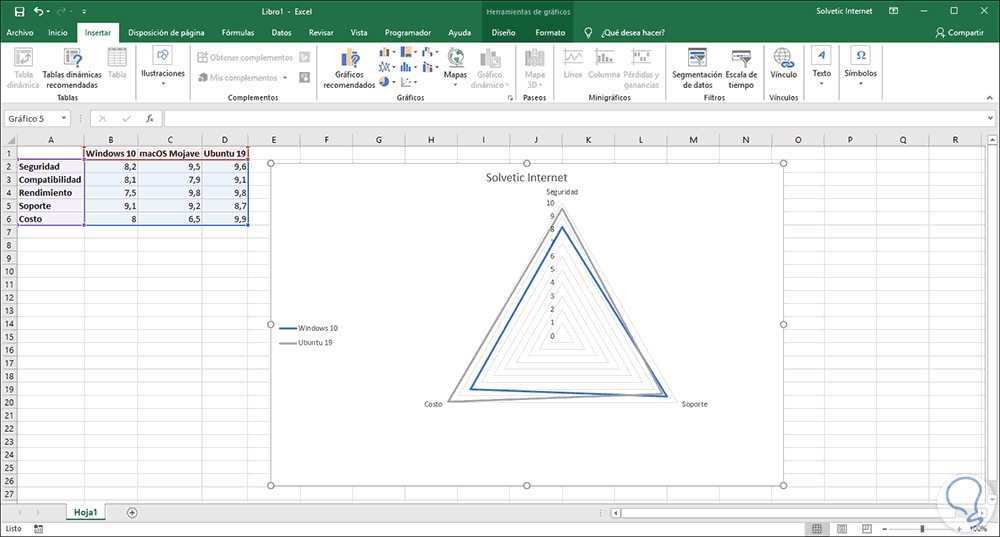
Task: Click the Name Box showing Gráfico 5
Action: tap(32, 119)
